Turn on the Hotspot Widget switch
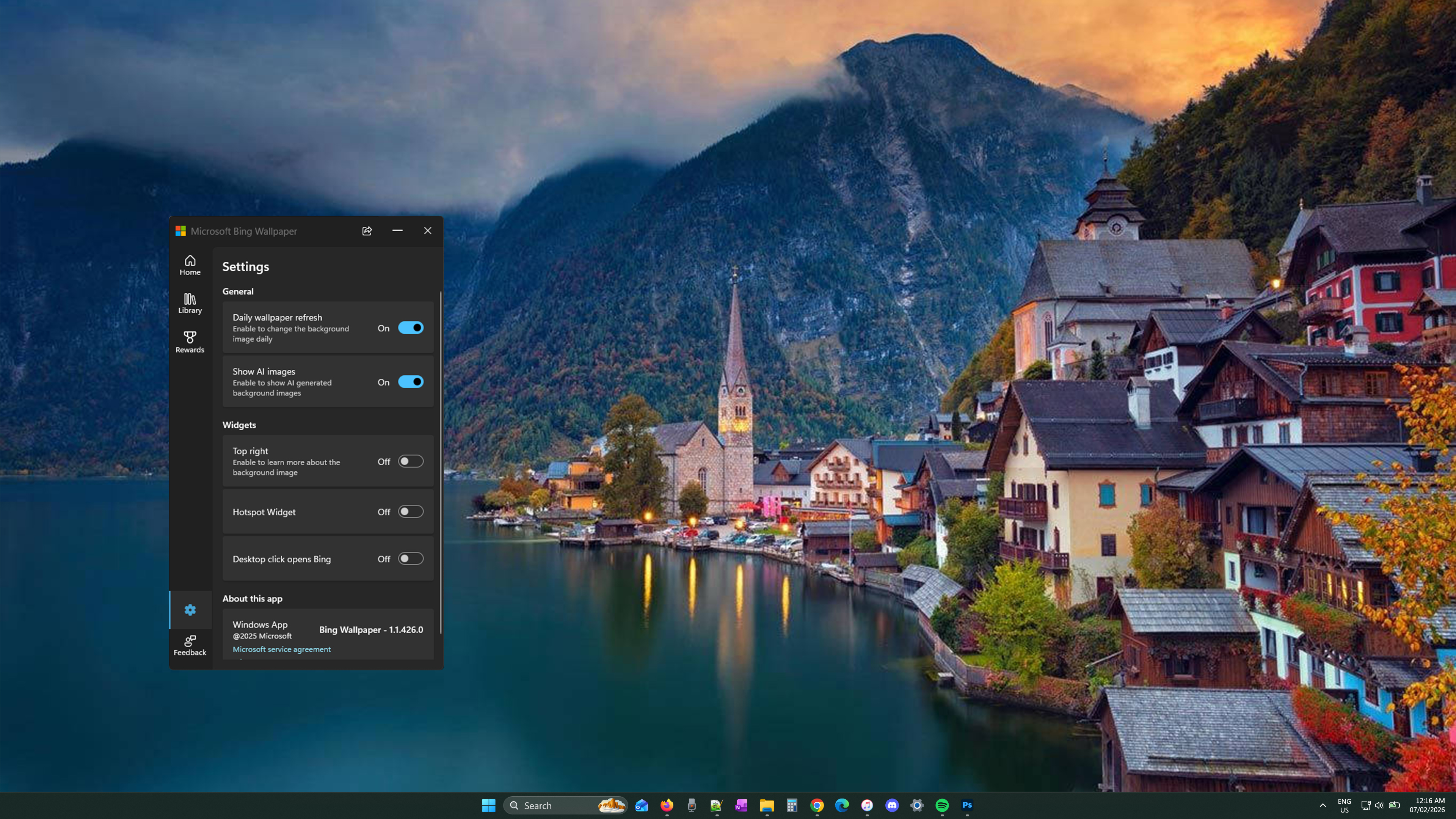The height and width of the screenshot is (819, 1456). click(x=410, y=511)
